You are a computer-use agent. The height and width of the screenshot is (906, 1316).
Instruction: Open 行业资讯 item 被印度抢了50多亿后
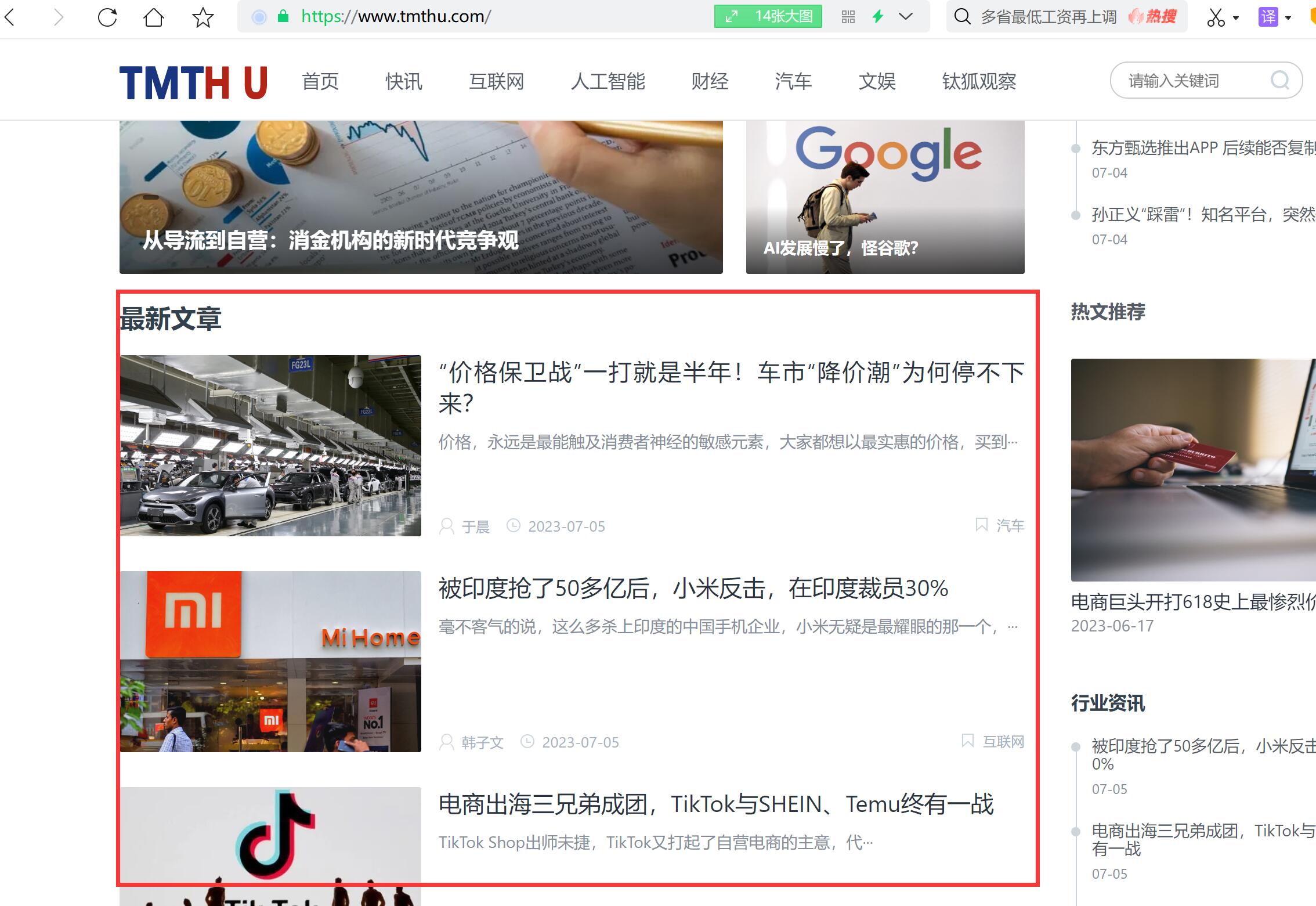click(x=1204, y=755)
